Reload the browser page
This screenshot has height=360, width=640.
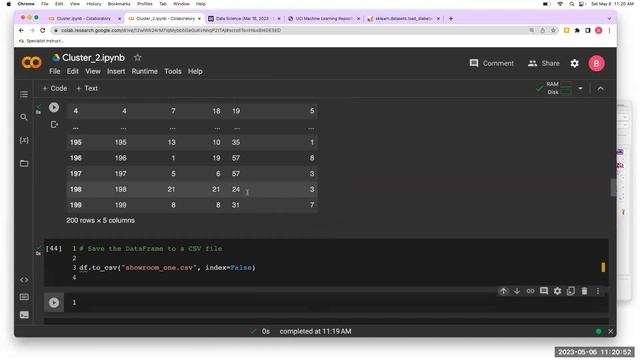(42, 30)
